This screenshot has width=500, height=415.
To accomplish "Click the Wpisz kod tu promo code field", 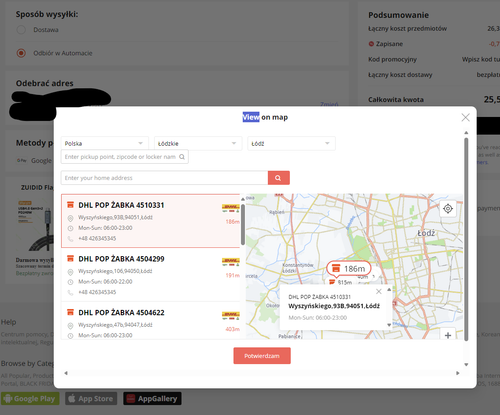I will click(481, 59).
